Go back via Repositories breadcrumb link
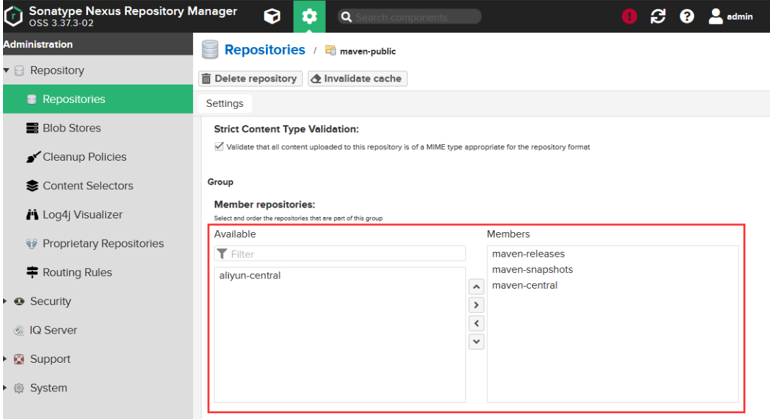This screenshot has width=770, height=419. pos(265,50)
